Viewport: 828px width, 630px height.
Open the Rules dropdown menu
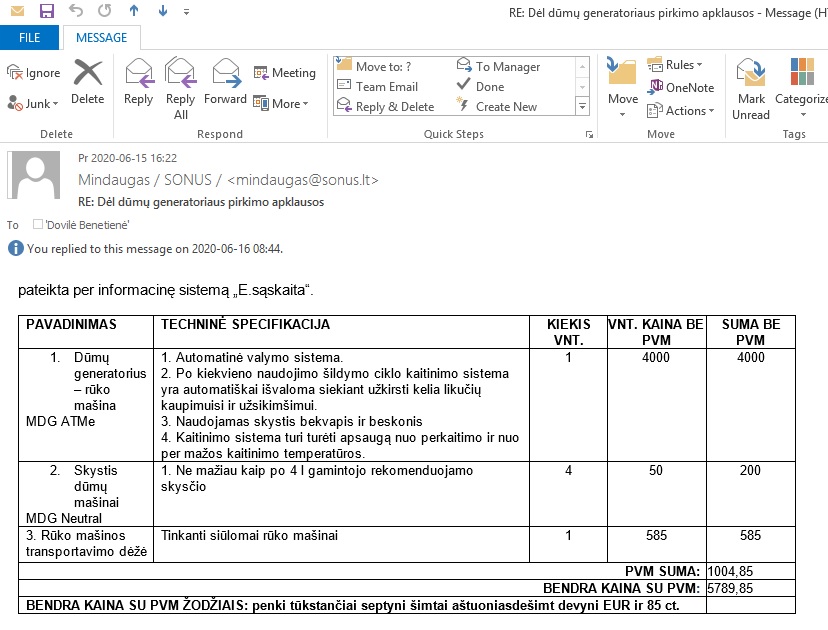[x=676, y=65]
